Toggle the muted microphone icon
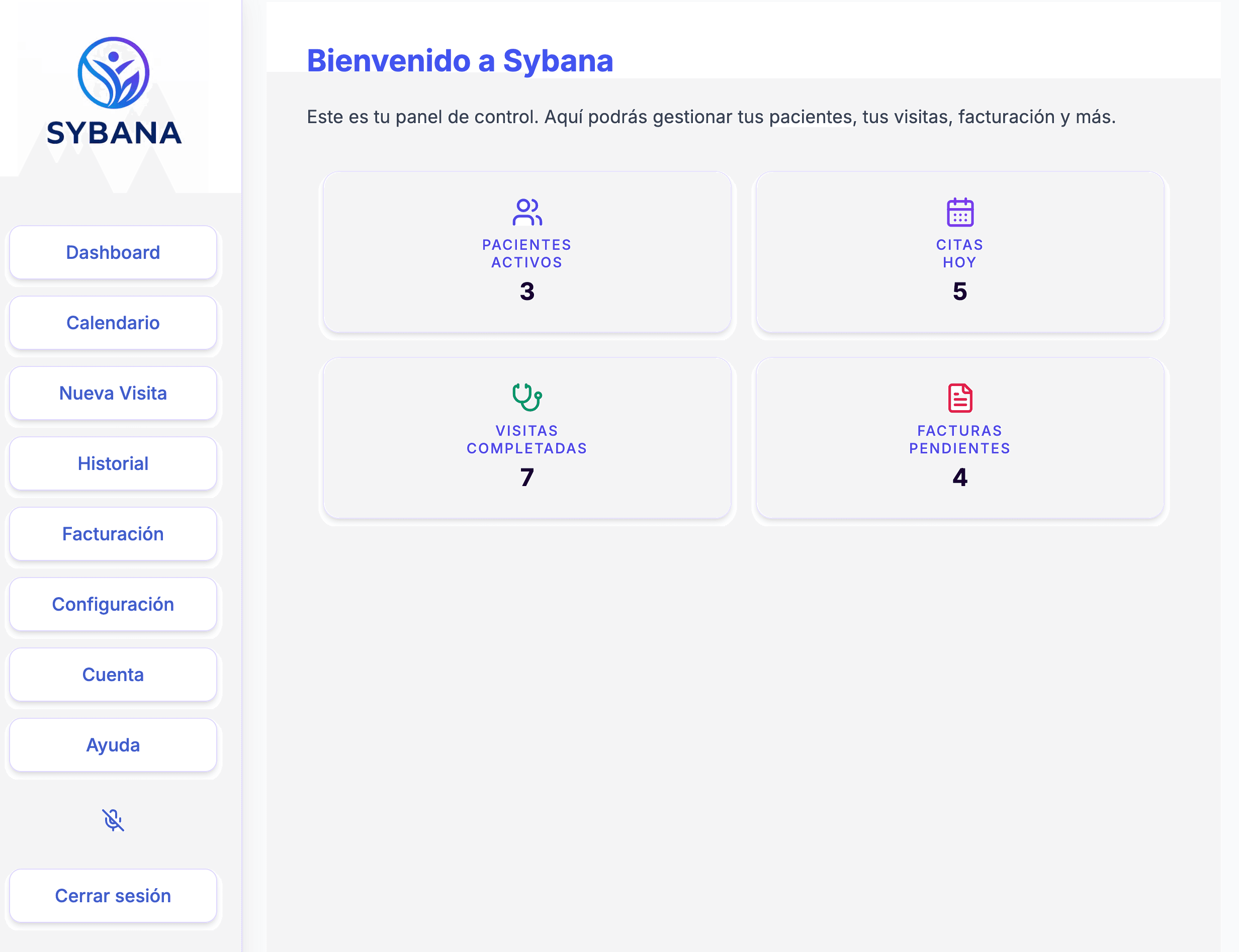 pyautogui.click(x=113, y=820)
